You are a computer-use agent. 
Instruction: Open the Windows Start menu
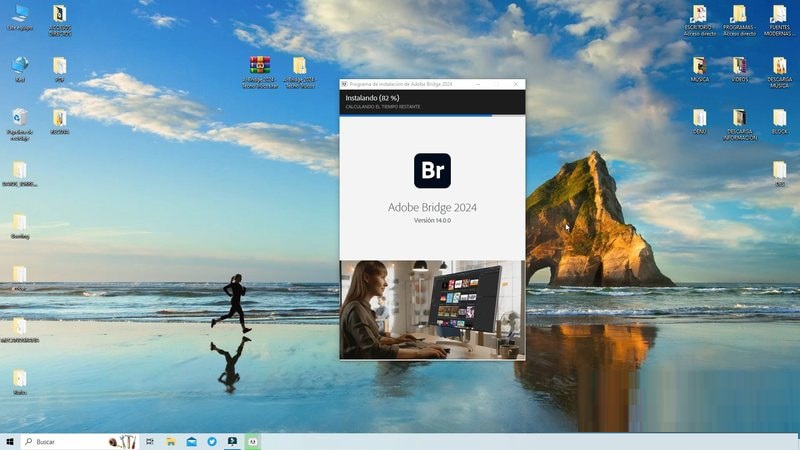pyautogui.click(x=10, y=441)
